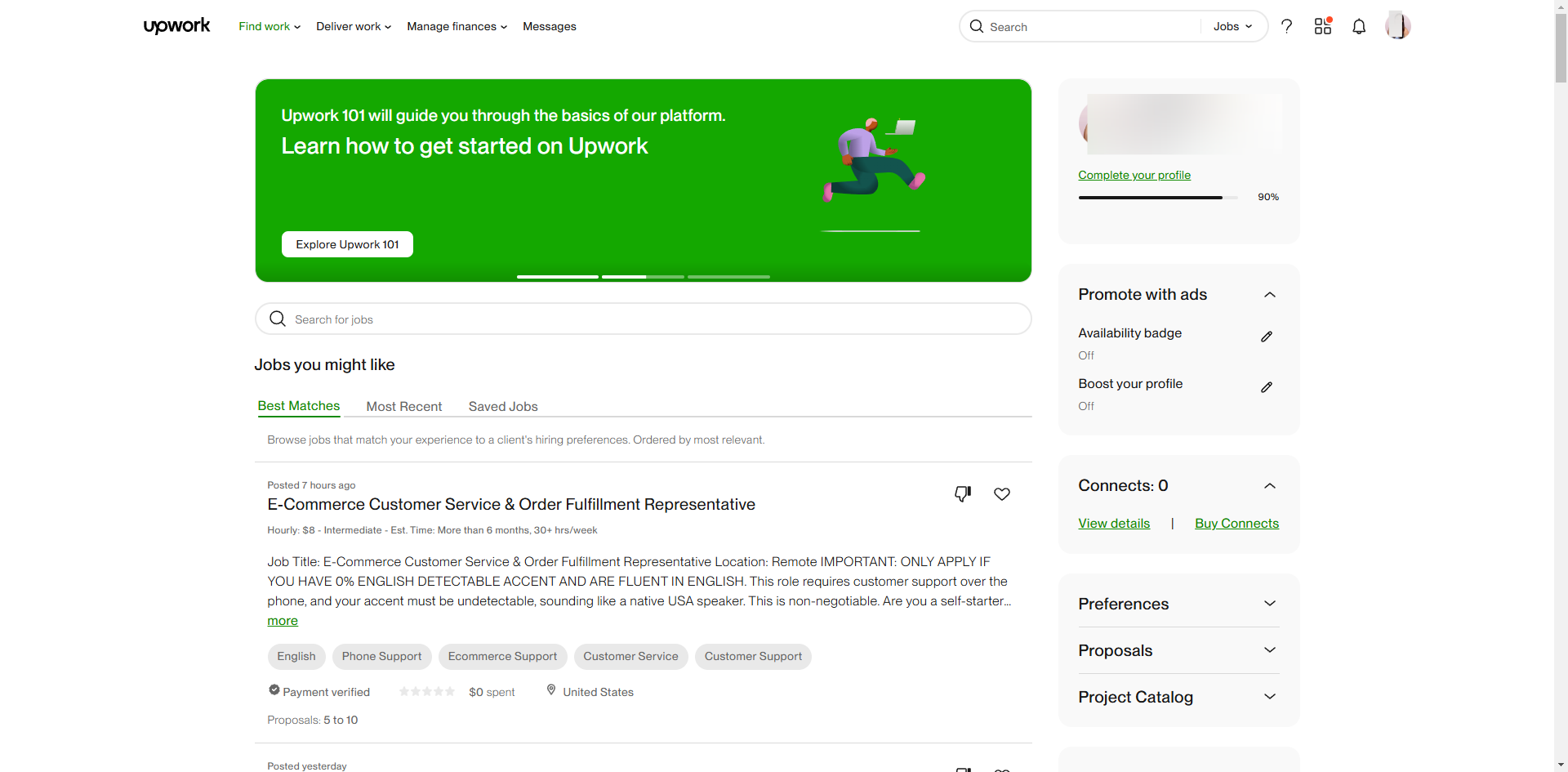The width and height of the screenshot is (1568, 772).
Task: Click the first banner carousel indicator
Action: pos(558,277)
